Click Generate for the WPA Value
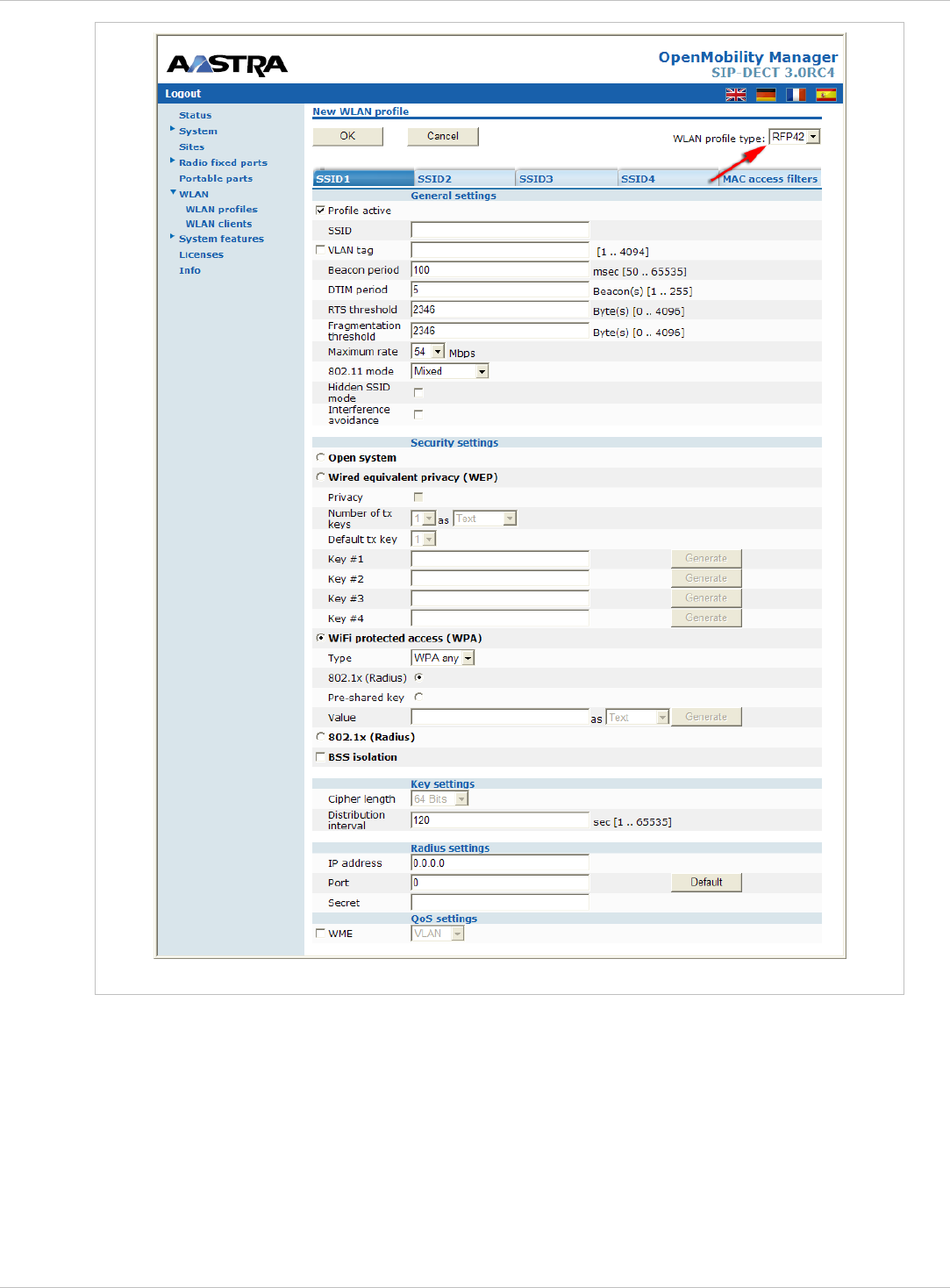This screenshot has width=950, height=1288. (706, 717)
